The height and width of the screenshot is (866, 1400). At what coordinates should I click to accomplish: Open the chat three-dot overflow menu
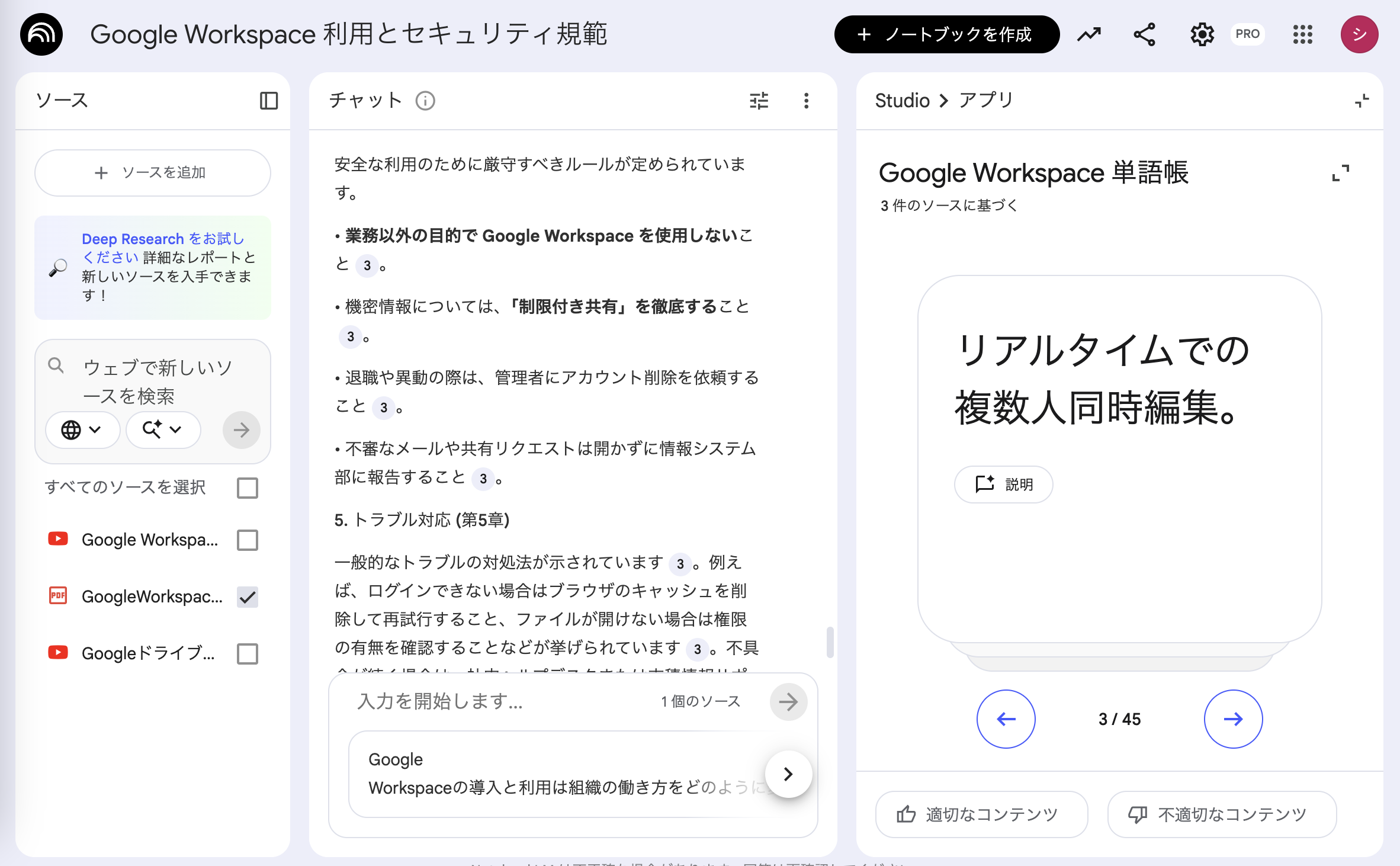[x=806, y=101]
